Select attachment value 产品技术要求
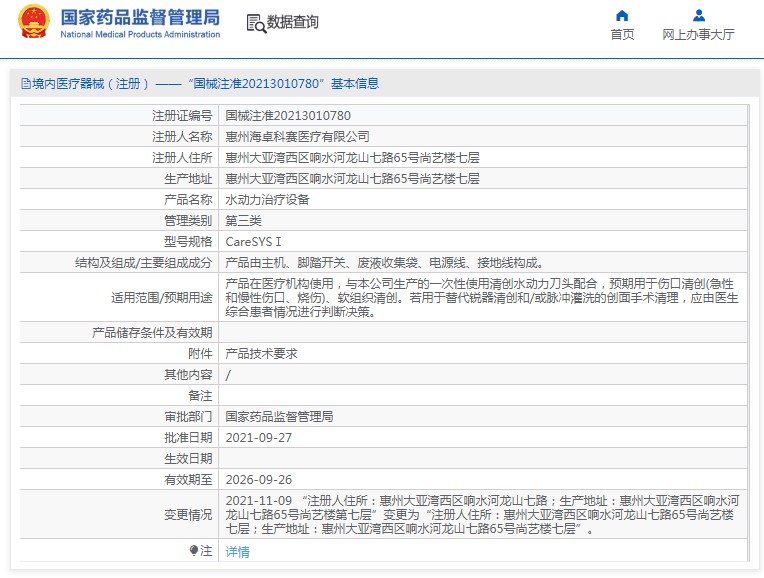 tap(261, 353)
